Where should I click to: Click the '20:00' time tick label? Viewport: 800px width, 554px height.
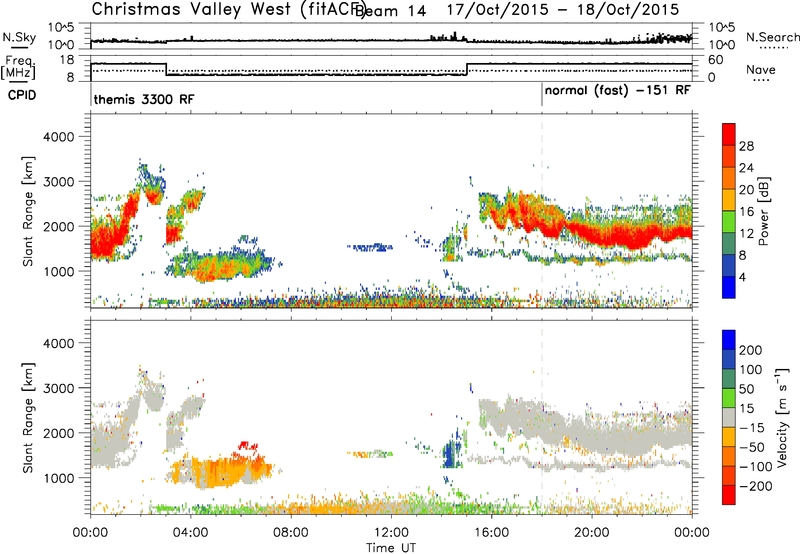point(592,533)
